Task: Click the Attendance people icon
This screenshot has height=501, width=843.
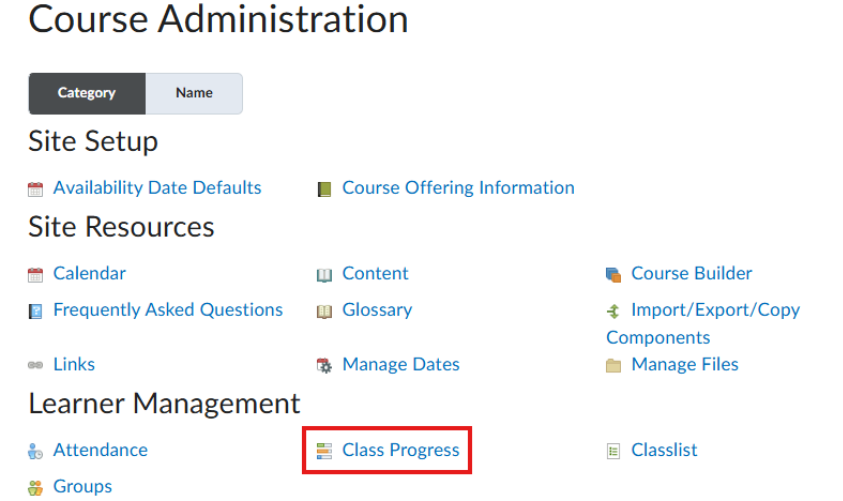Action: pyautogui.click(x=36, y=452)
